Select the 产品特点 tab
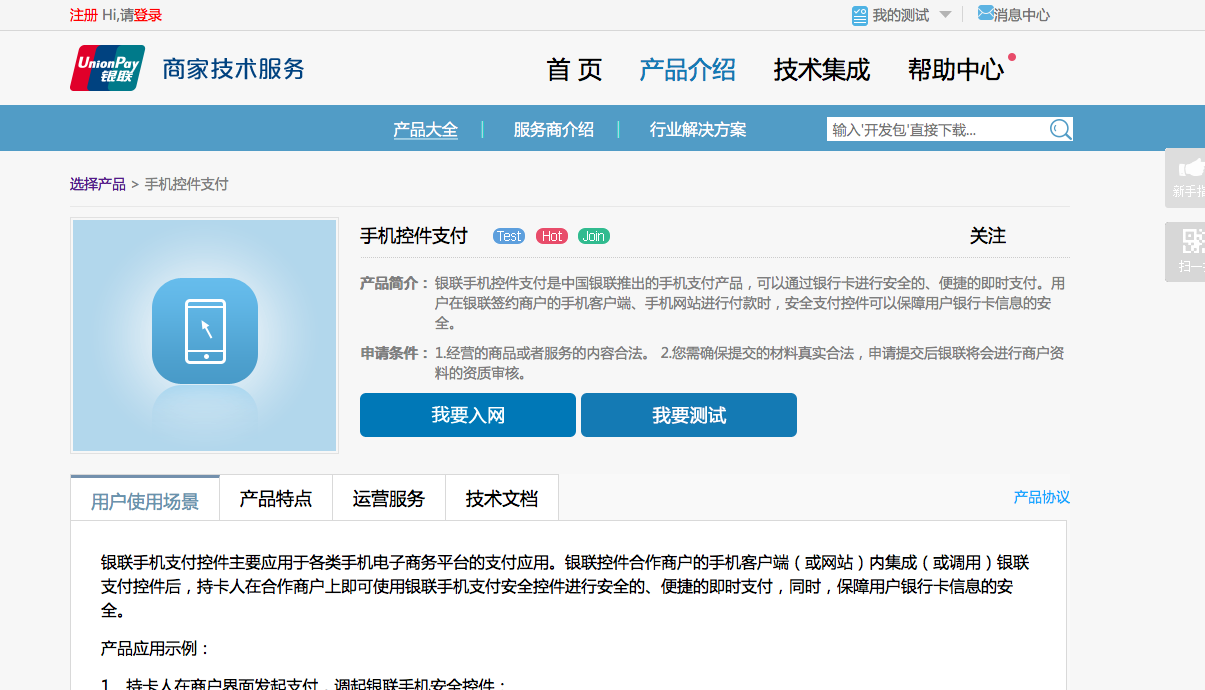This screenshot has width=1205, height=690. [x=275, y=499]
